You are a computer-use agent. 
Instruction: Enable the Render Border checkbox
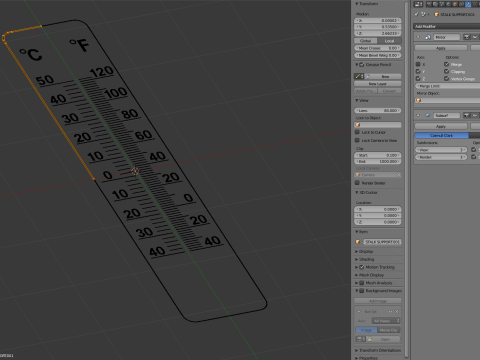click(357, 183)
